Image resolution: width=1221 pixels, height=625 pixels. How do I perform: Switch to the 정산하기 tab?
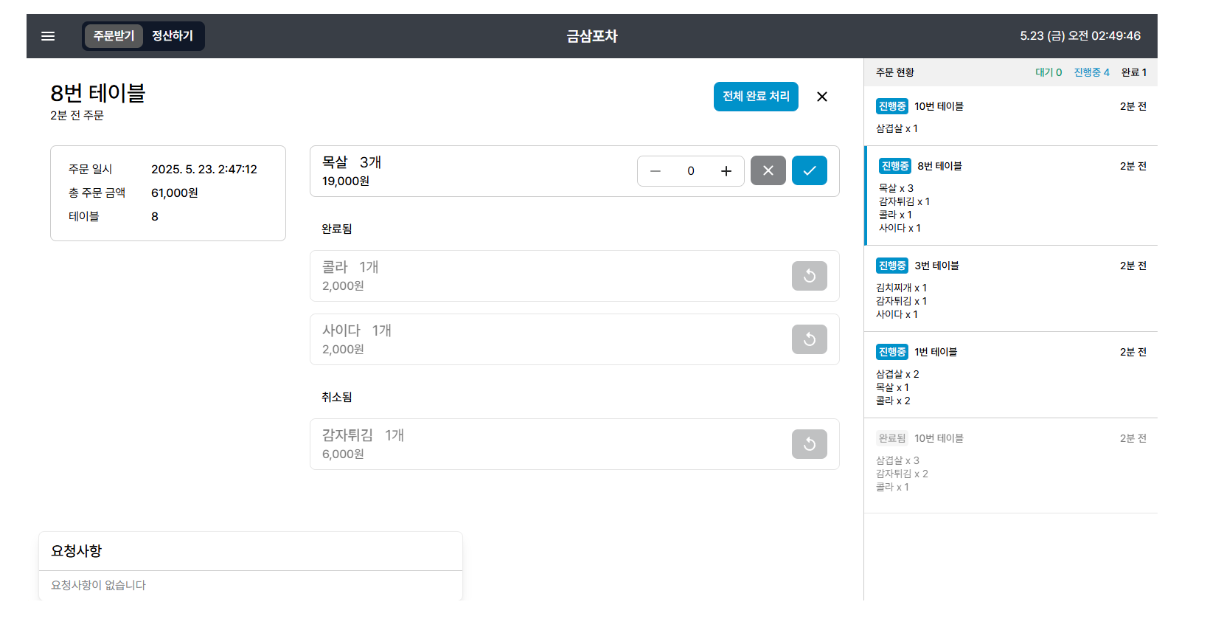172,36
